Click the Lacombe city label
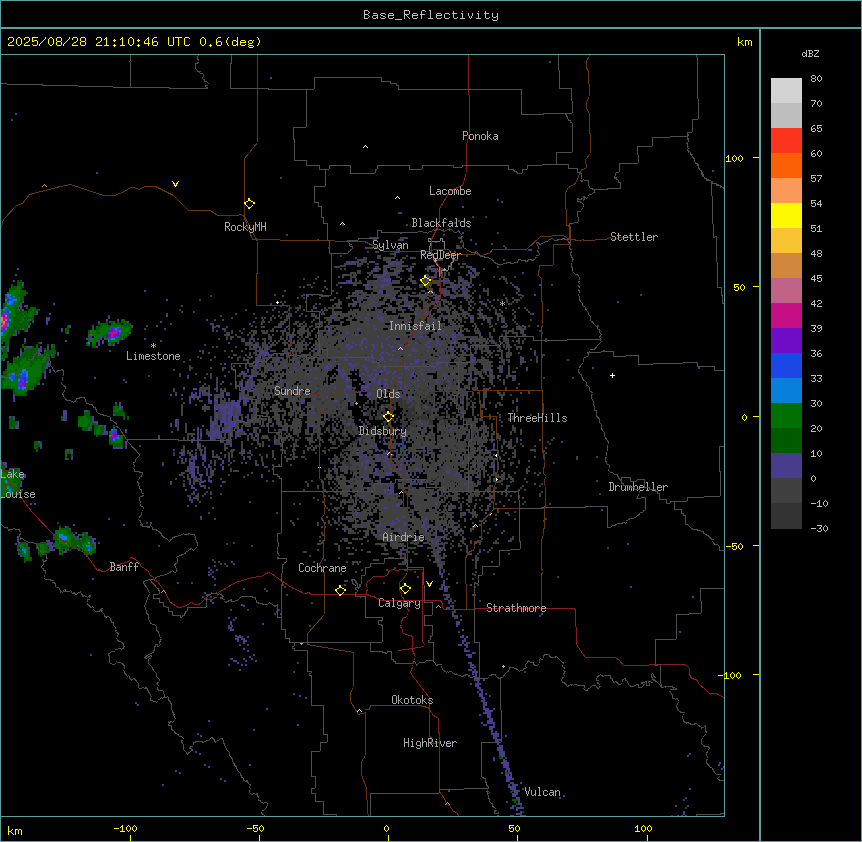This screenshot has height=842, width=862. [450, 191]
